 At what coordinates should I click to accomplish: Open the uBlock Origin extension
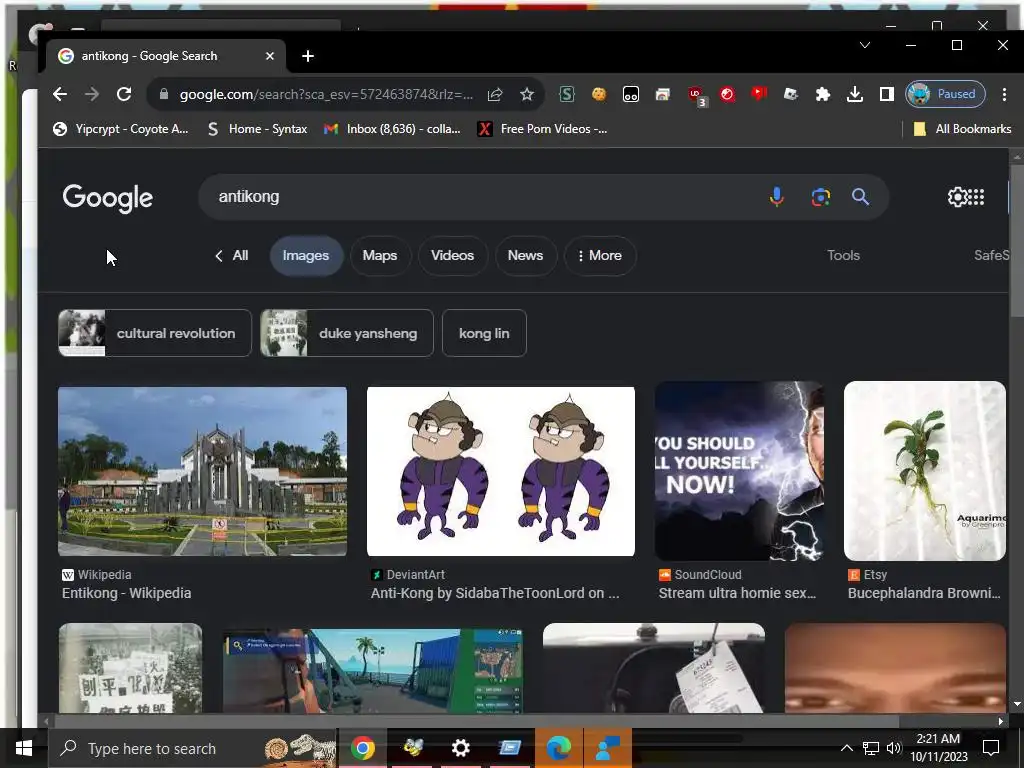click(695, 95)
